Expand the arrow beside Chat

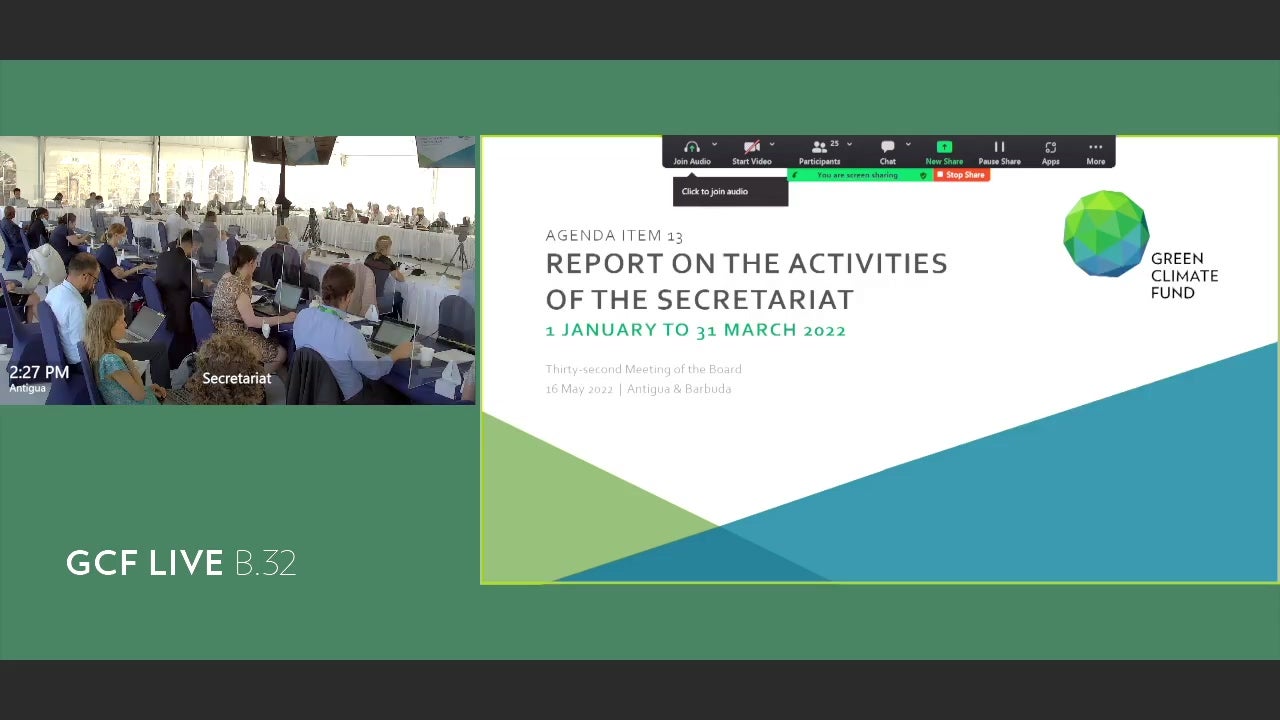tap(908, 145)
